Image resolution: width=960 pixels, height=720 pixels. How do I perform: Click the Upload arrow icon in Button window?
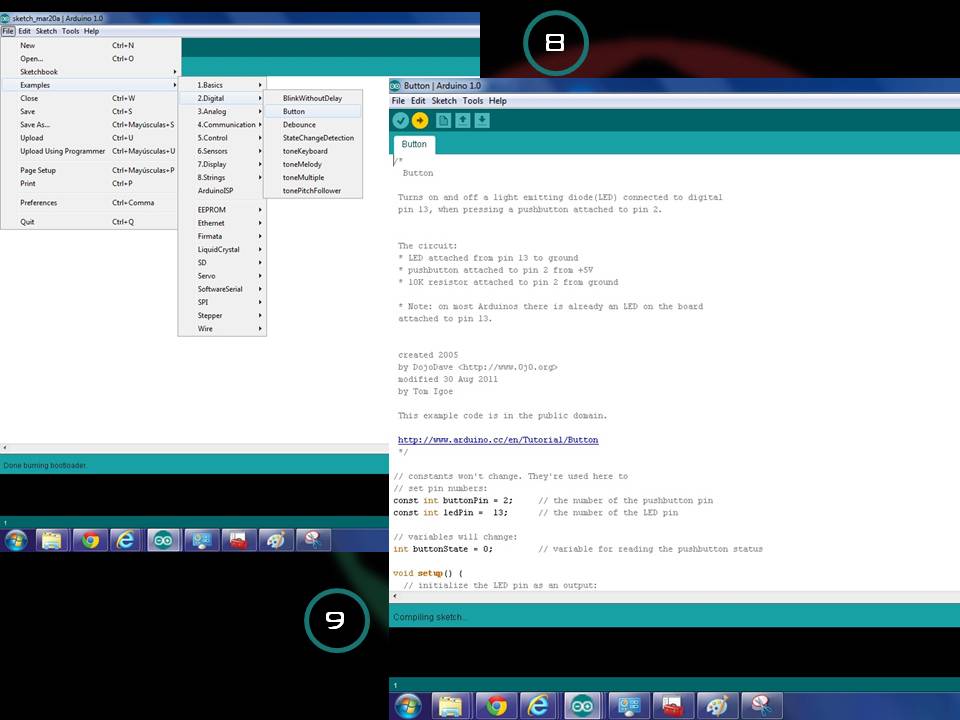click(420, 121)
